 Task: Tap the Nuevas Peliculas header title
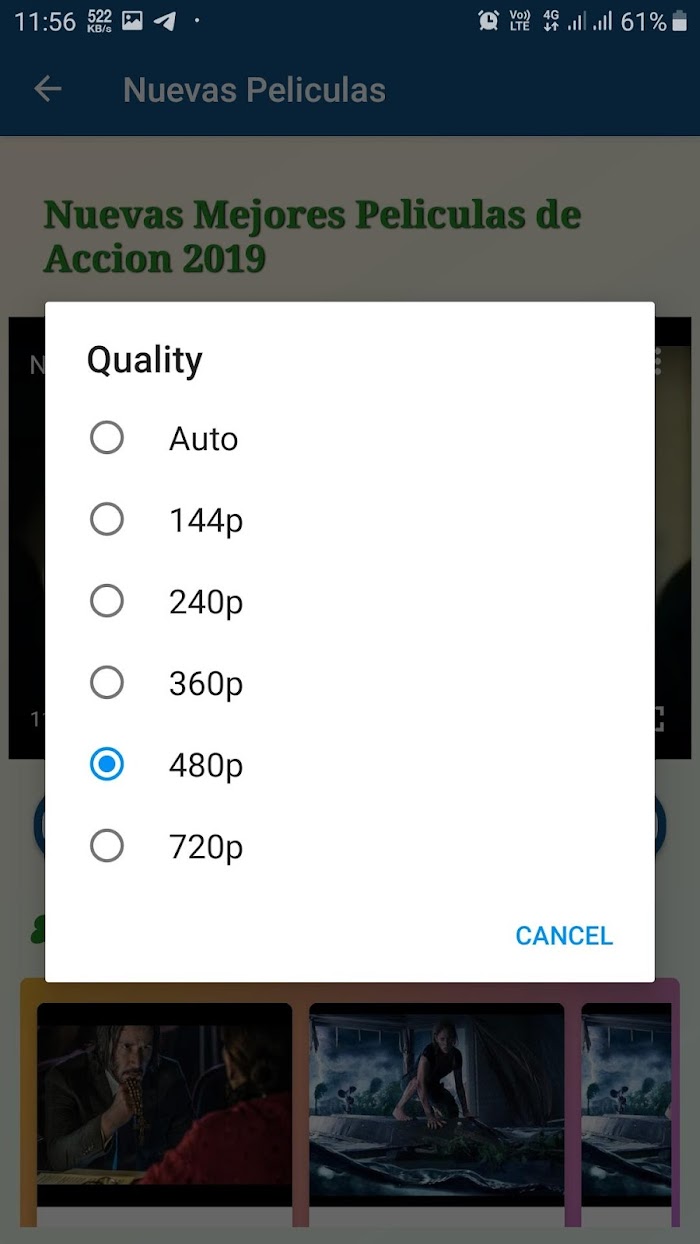tap(254, 90)
